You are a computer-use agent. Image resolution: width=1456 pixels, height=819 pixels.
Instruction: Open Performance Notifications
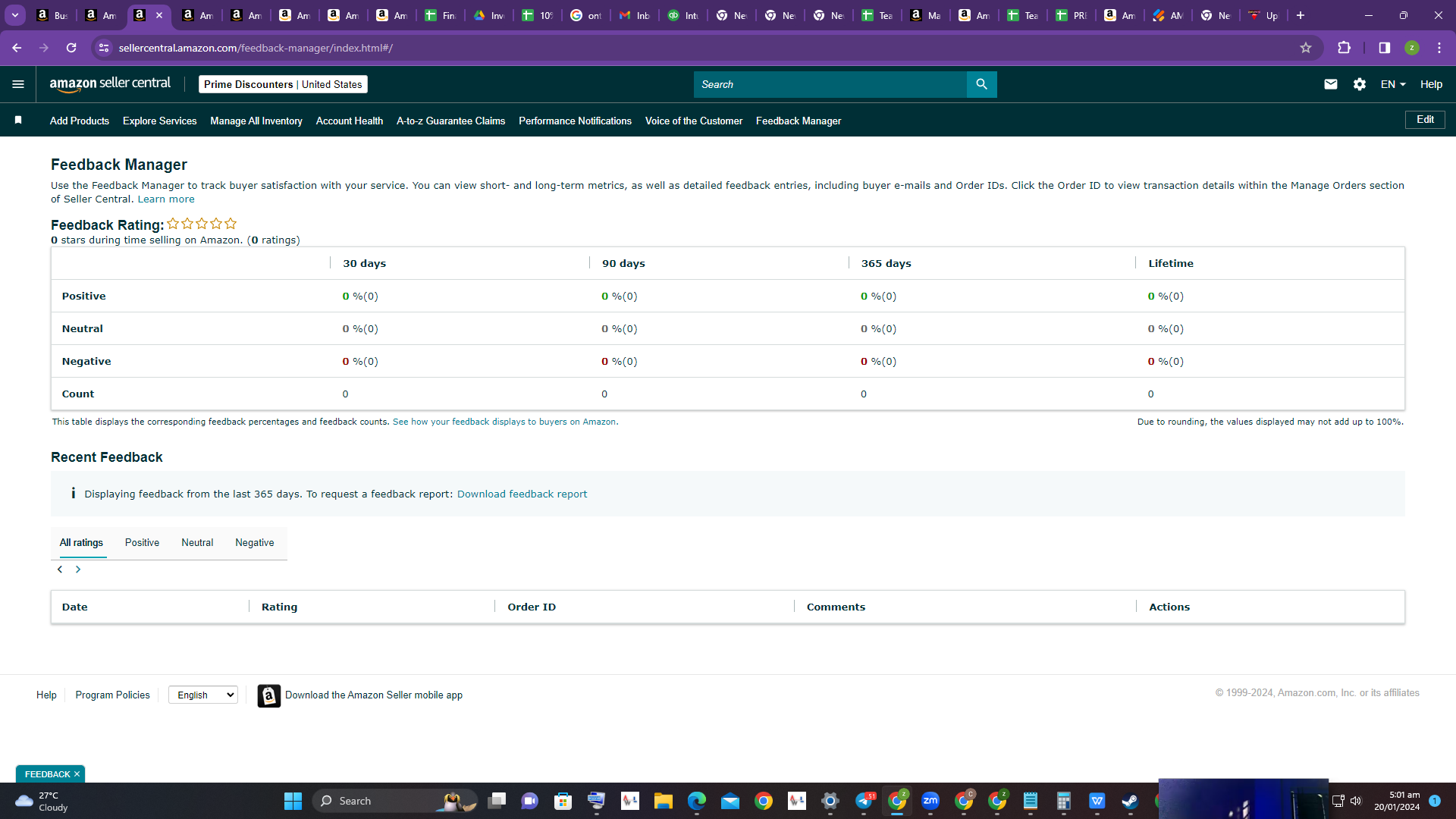click(x=575, y=121)
